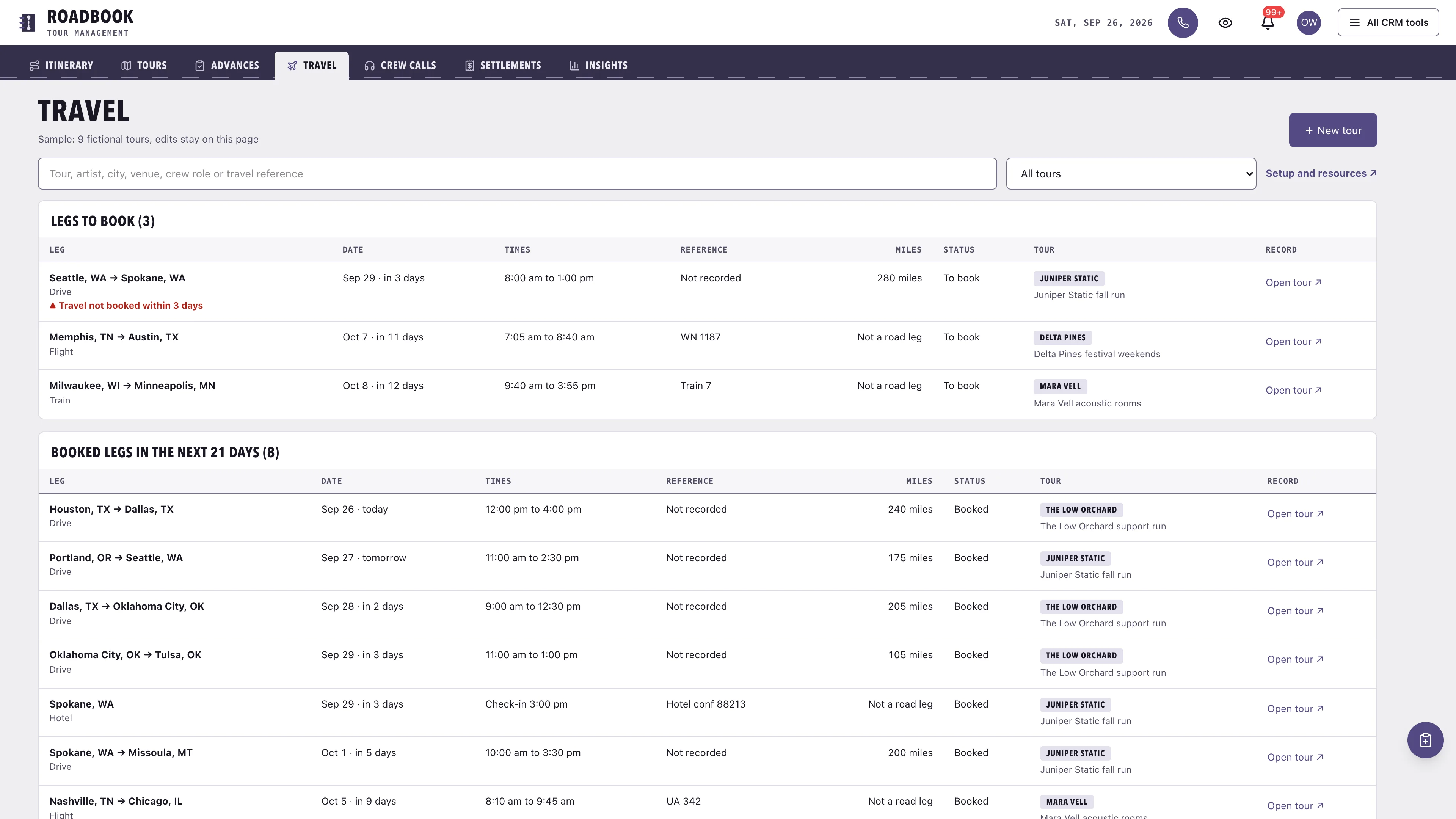Click the Legs to book (3) heading
The width and height of the screenshot is (1456, 819).
103,221
